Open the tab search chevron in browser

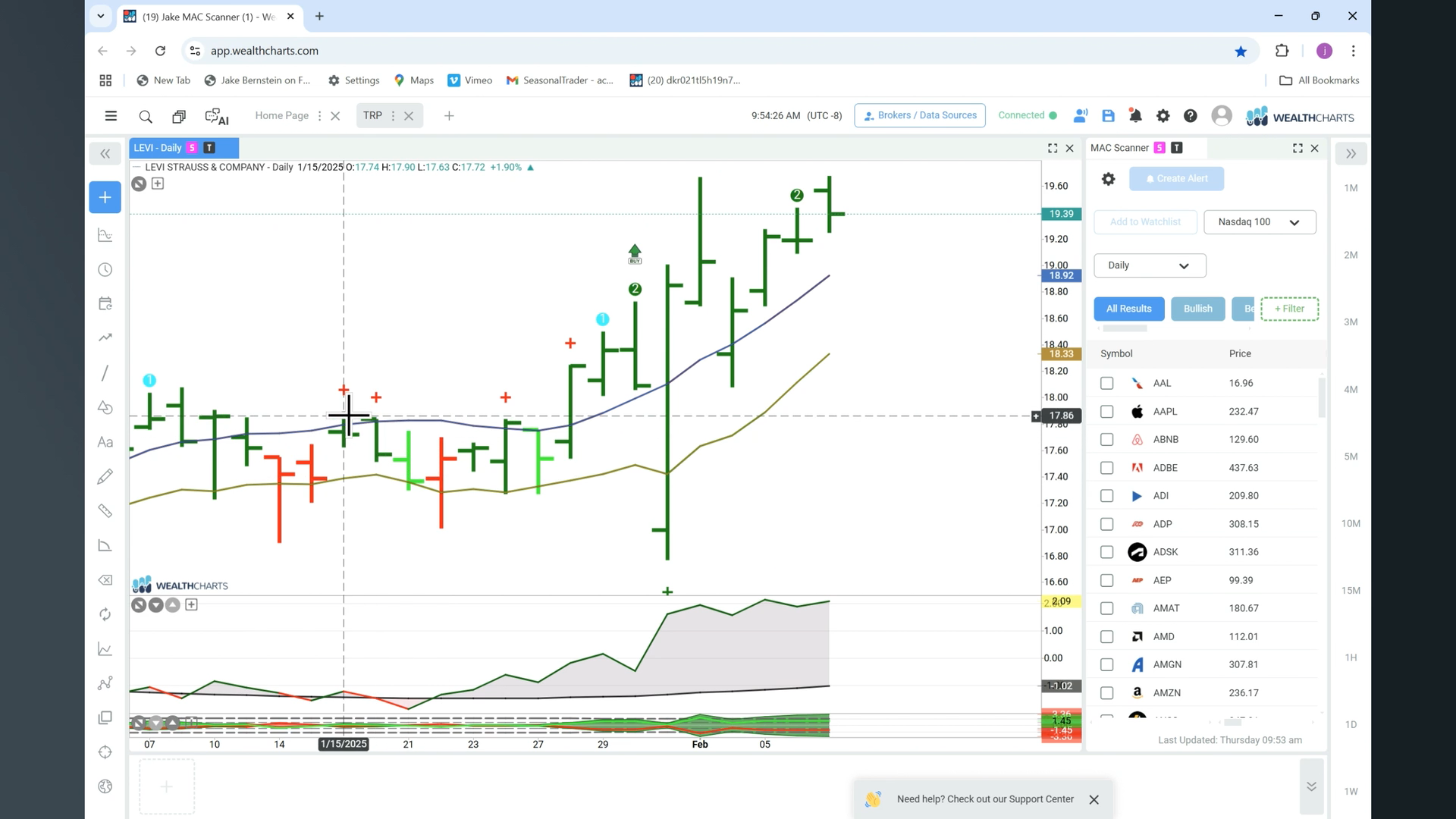tap(100, 16)
